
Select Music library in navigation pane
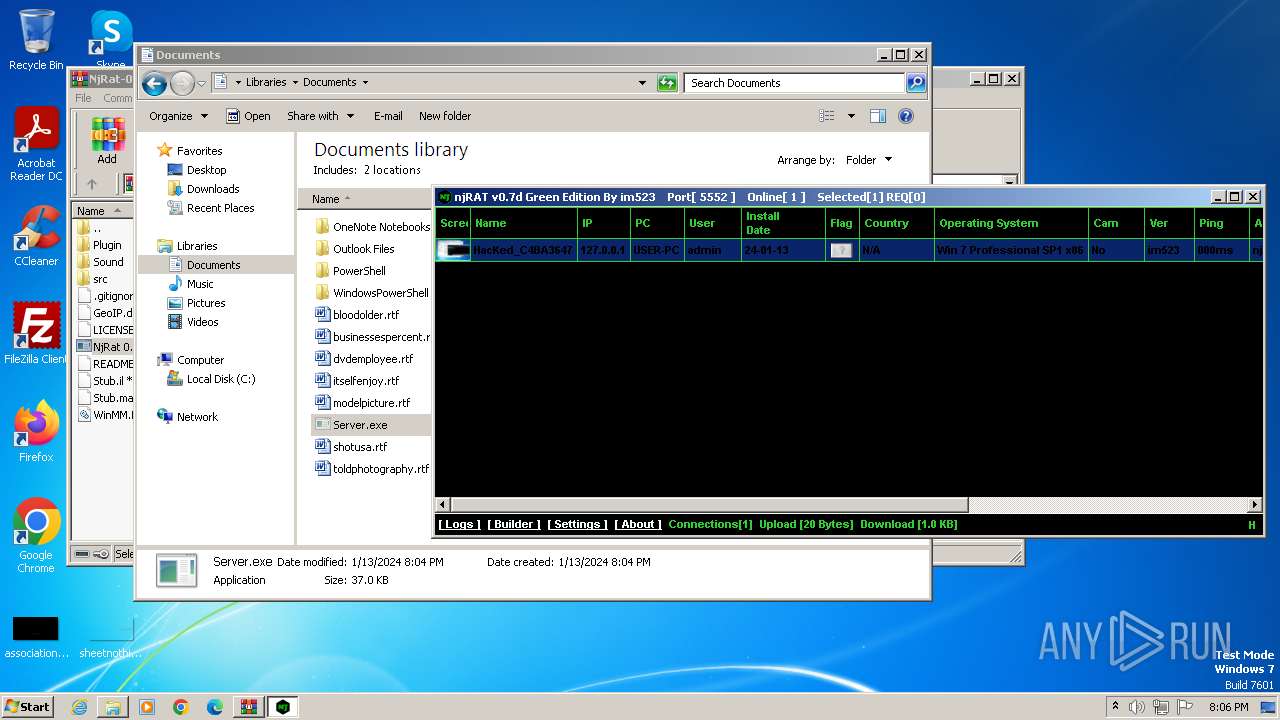200,284
